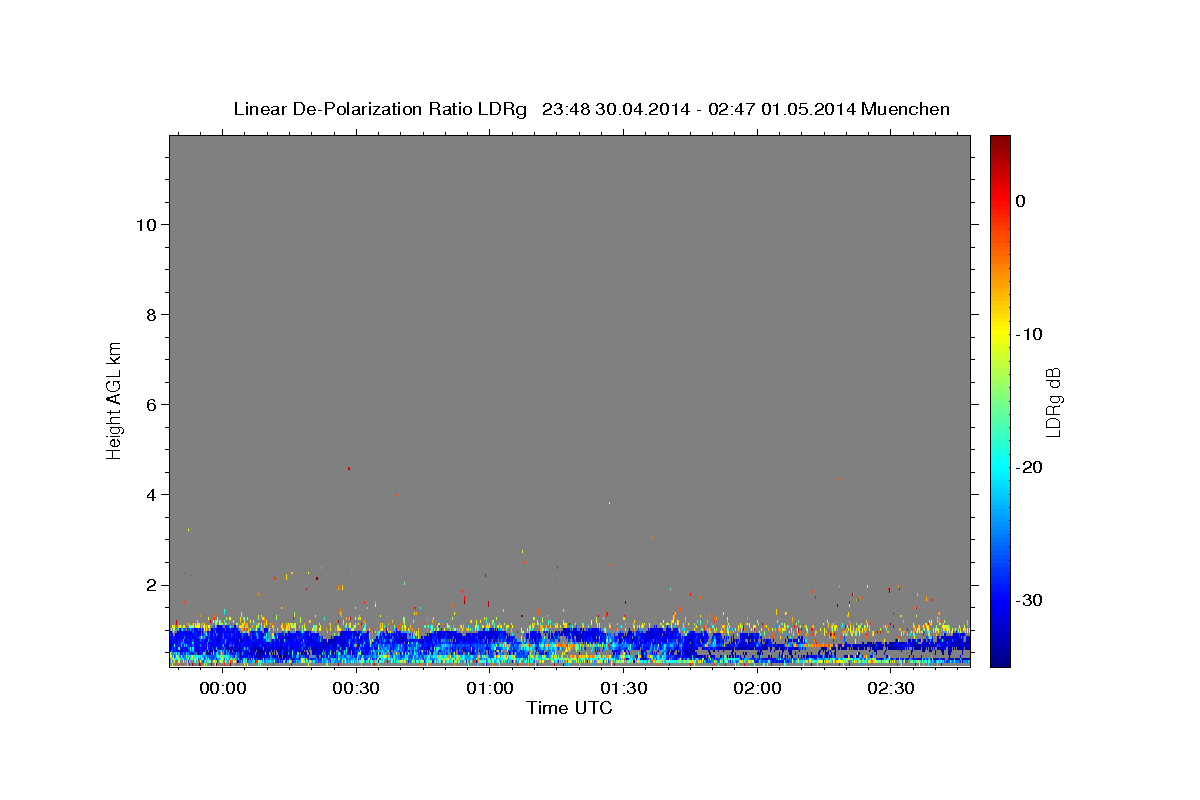Select the 02:30 time axis label
The width and height of the screenshot is (1200, 800).
(892, 689)
